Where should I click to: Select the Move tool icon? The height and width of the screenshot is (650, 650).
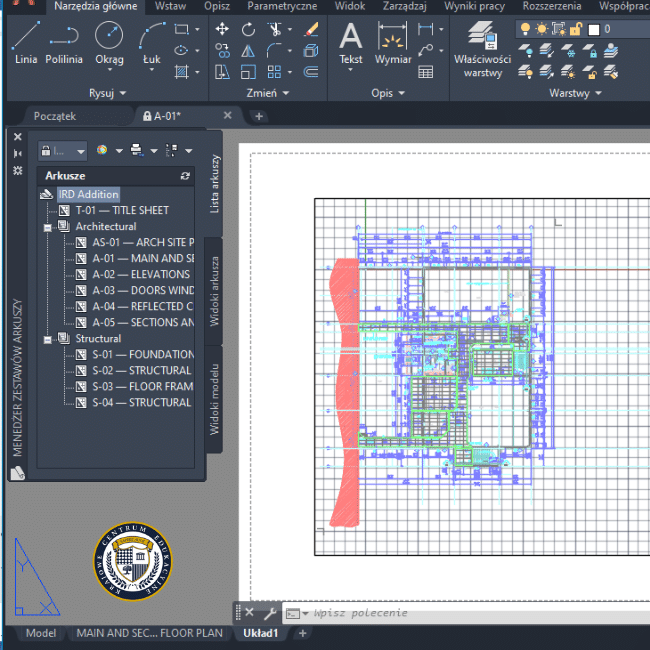pyautogui.click(x=222, y=29)
